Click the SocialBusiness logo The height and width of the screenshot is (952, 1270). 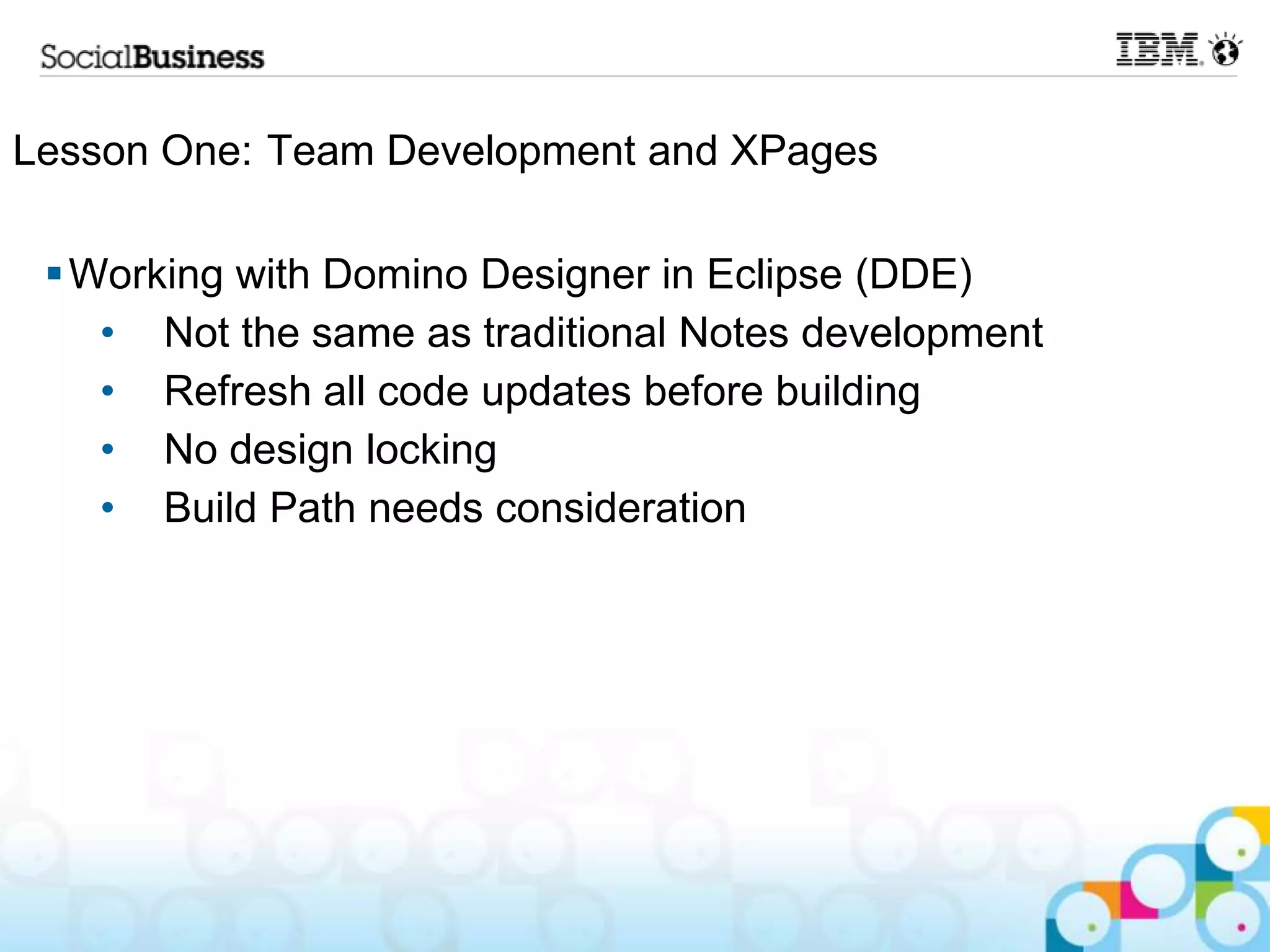[153, 57]
